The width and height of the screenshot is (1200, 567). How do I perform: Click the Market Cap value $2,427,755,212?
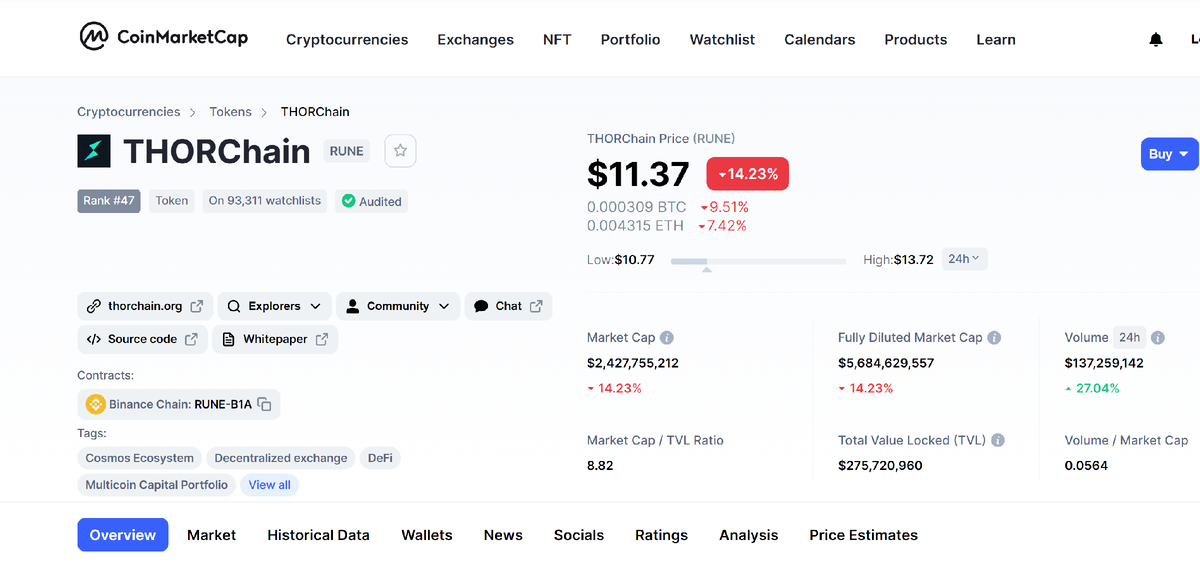tap(633, 363)
